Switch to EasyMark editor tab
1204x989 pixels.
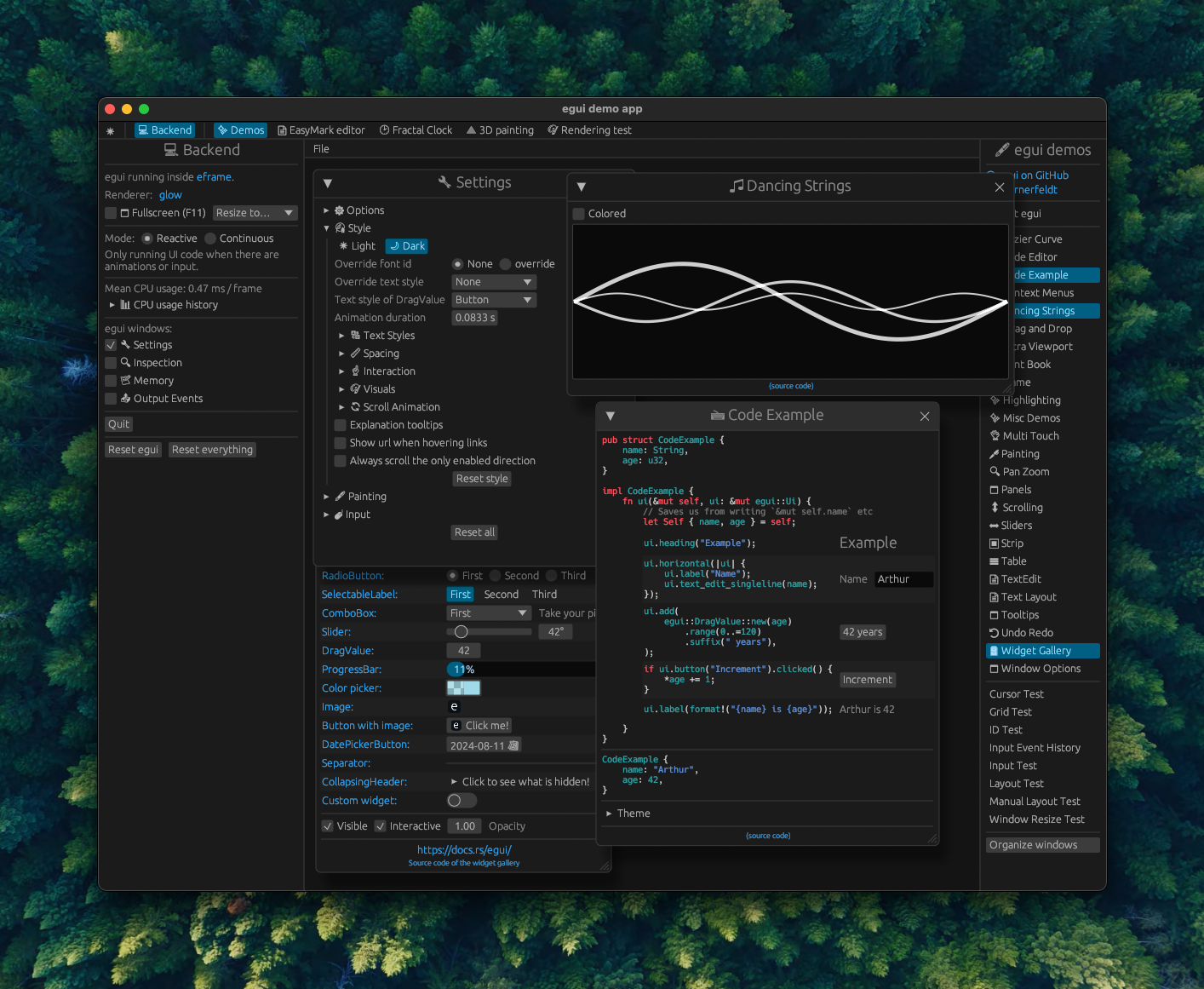(321, 130)
